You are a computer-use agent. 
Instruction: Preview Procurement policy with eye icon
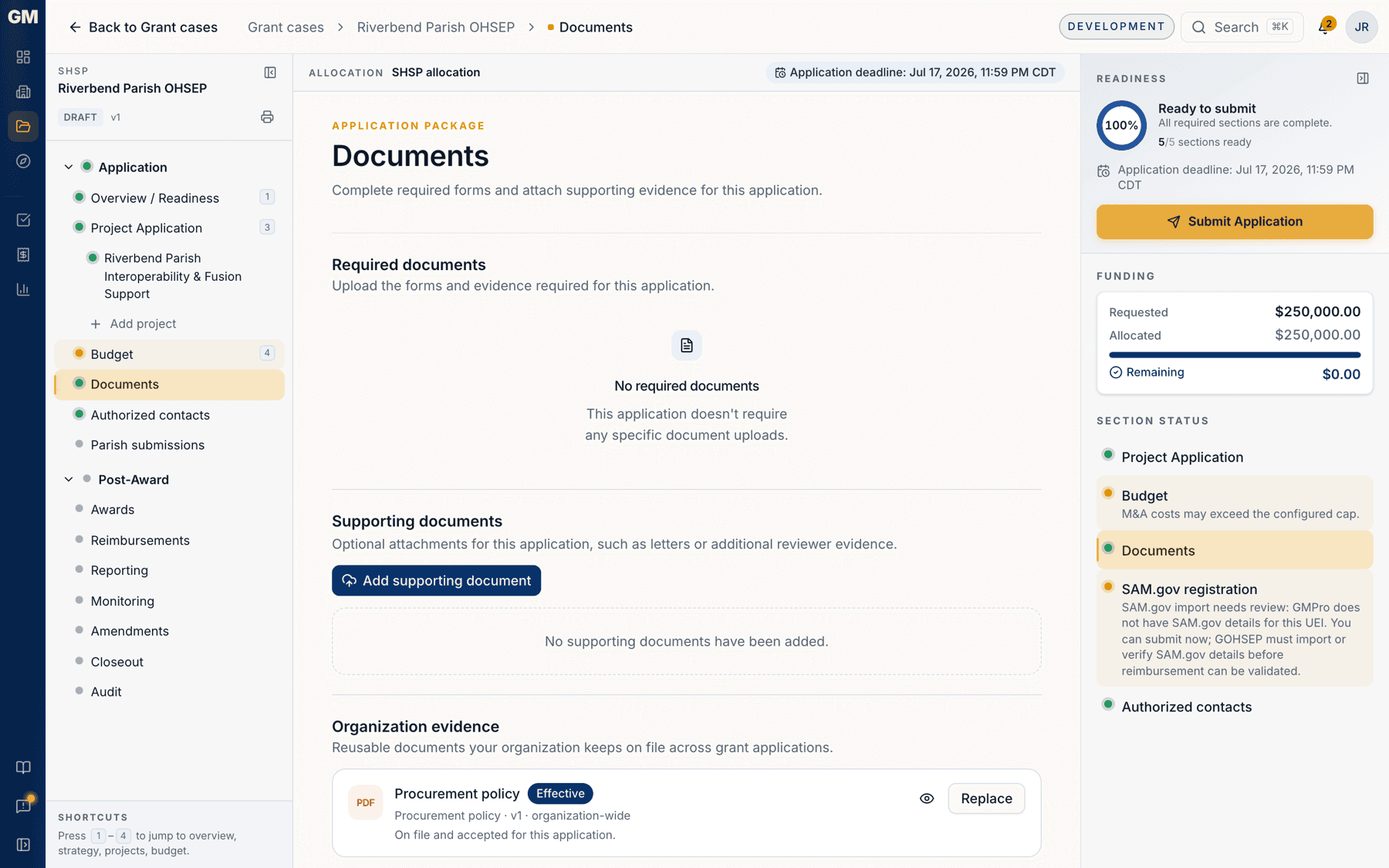(927, 799)
